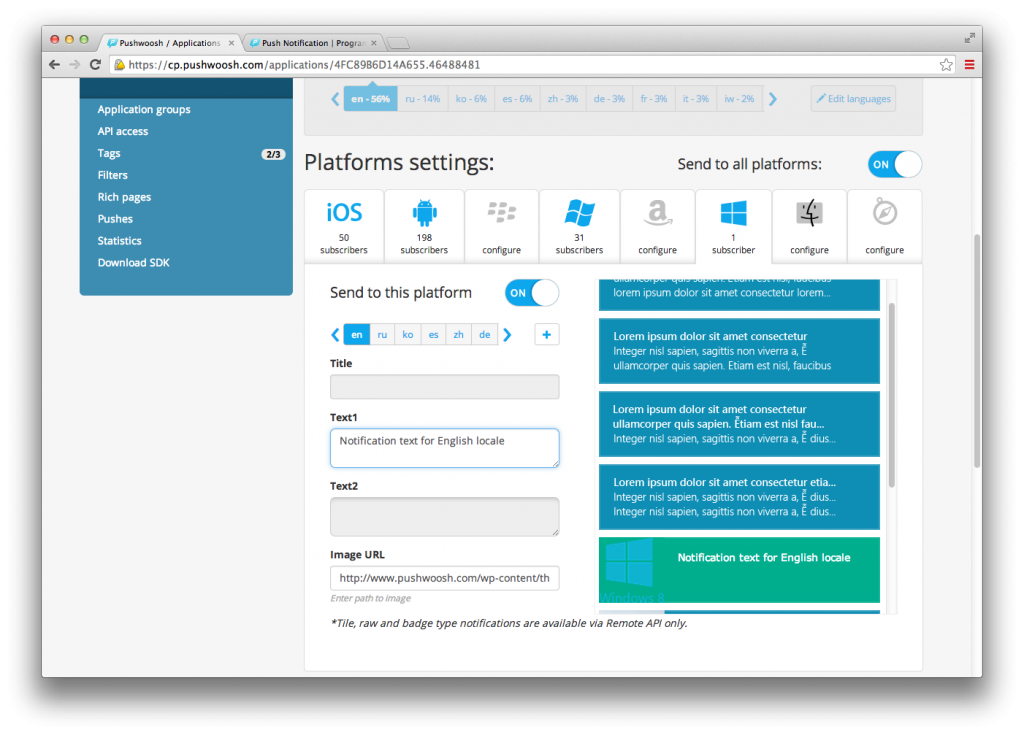Toggle Send to all platforms switch
The image size is (1024, 735).
pos(894,164)
